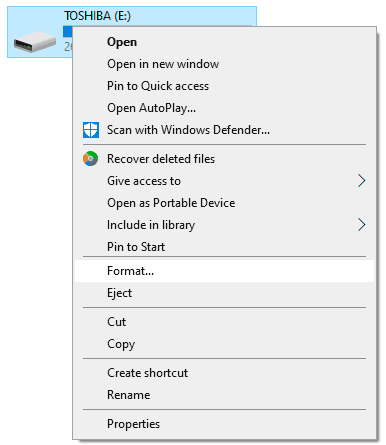
Task: Select Pin to Quick access
Action: 224,86
